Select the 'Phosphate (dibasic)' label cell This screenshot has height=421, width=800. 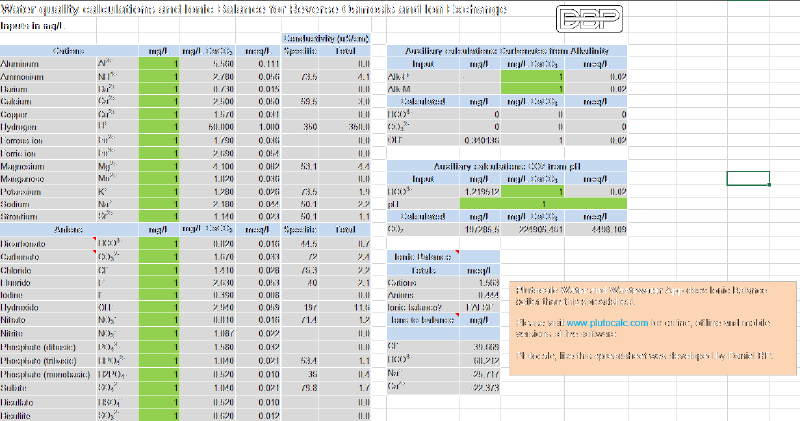point(48,347)
